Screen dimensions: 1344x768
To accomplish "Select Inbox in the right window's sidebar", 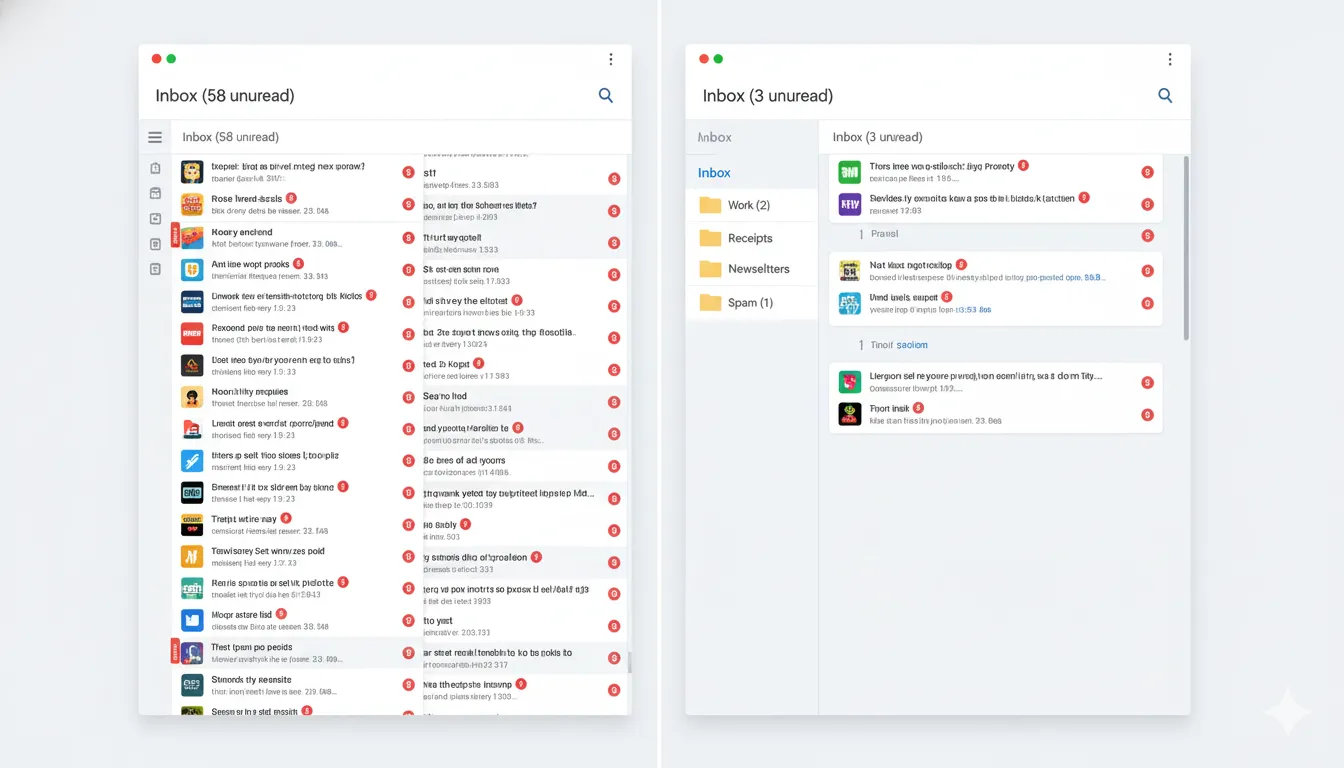I will [x=752, y=172].
